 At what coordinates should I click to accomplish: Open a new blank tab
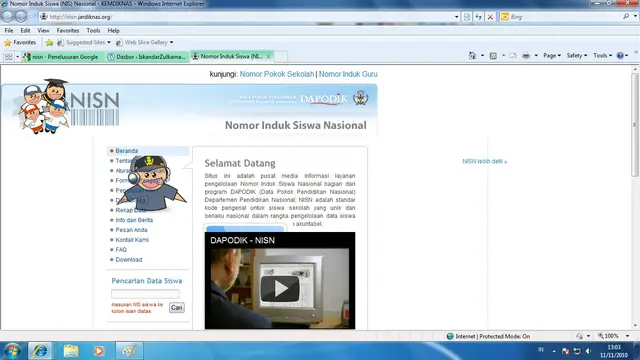(x=281, y=56)
